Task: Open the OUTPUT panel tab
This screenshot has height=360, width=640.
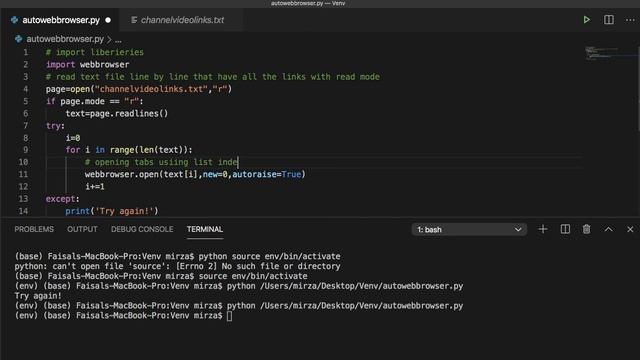Action: (x=82, y=229)
